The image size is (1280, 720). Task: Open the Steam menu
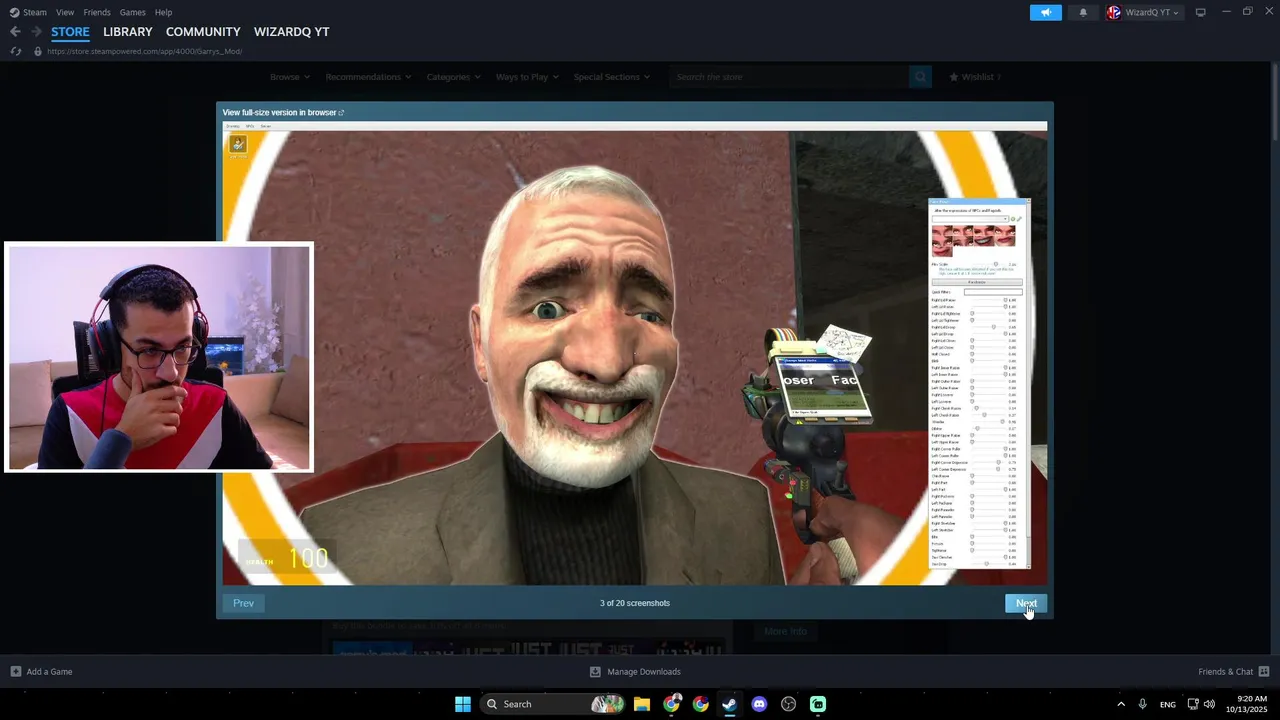click(x=35, y=12)
